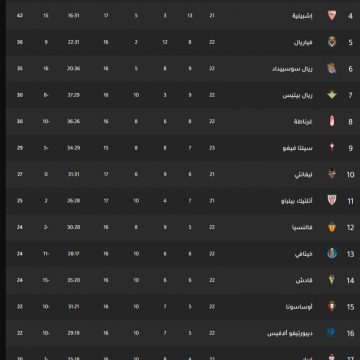Click the Granada crest in row 8
Viewport: 360px width, 360px height.
tap(332, 121)
